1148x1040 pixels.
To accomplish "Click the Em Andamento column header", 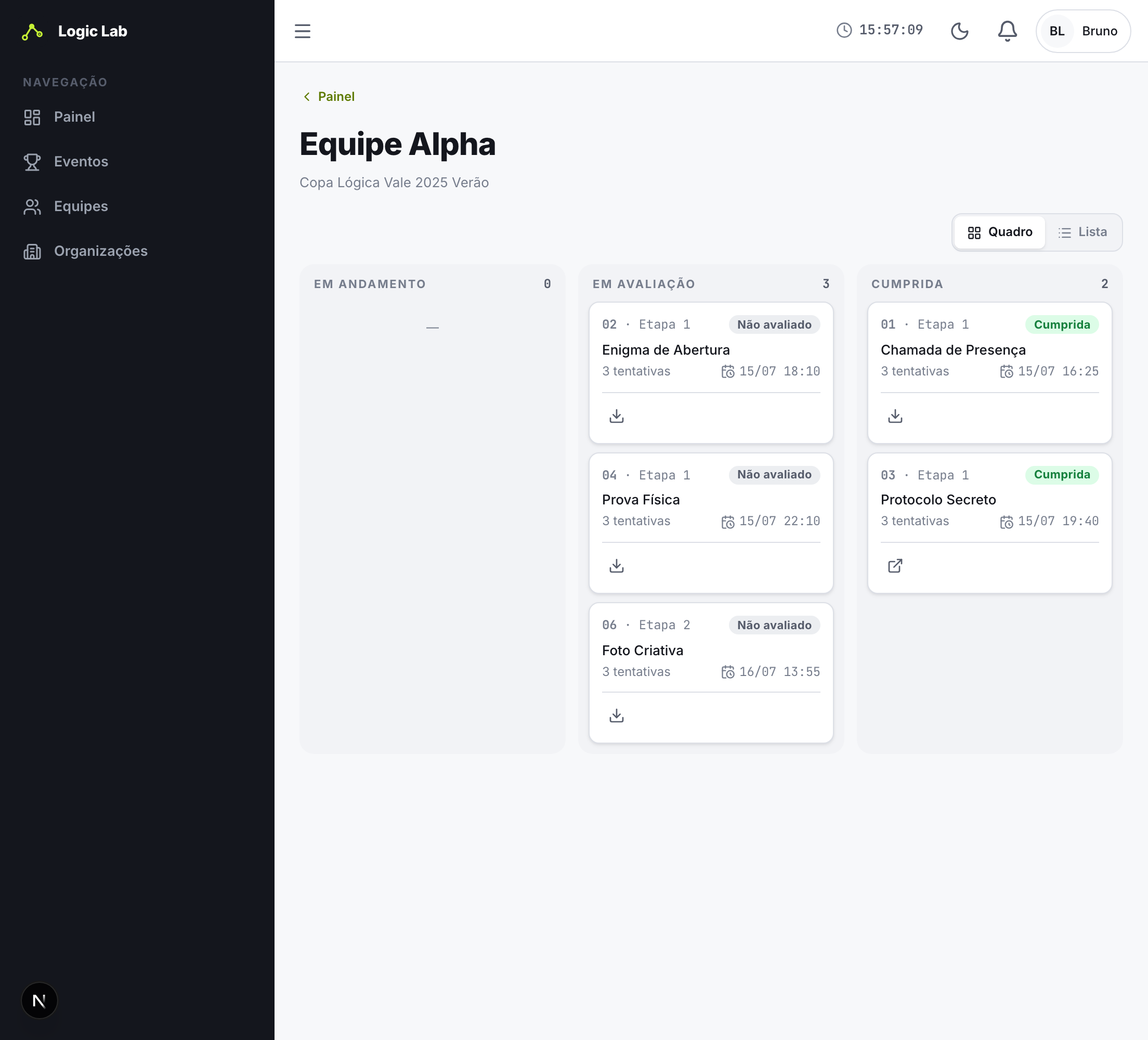I will [x=370, y=283].
